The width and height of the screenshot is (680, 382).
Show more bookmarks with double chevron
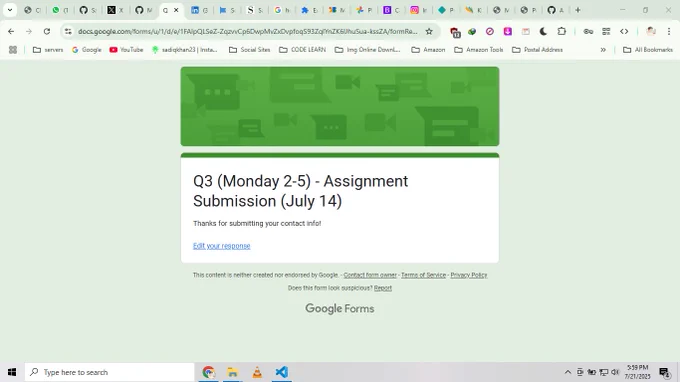(x=603, y=50)
